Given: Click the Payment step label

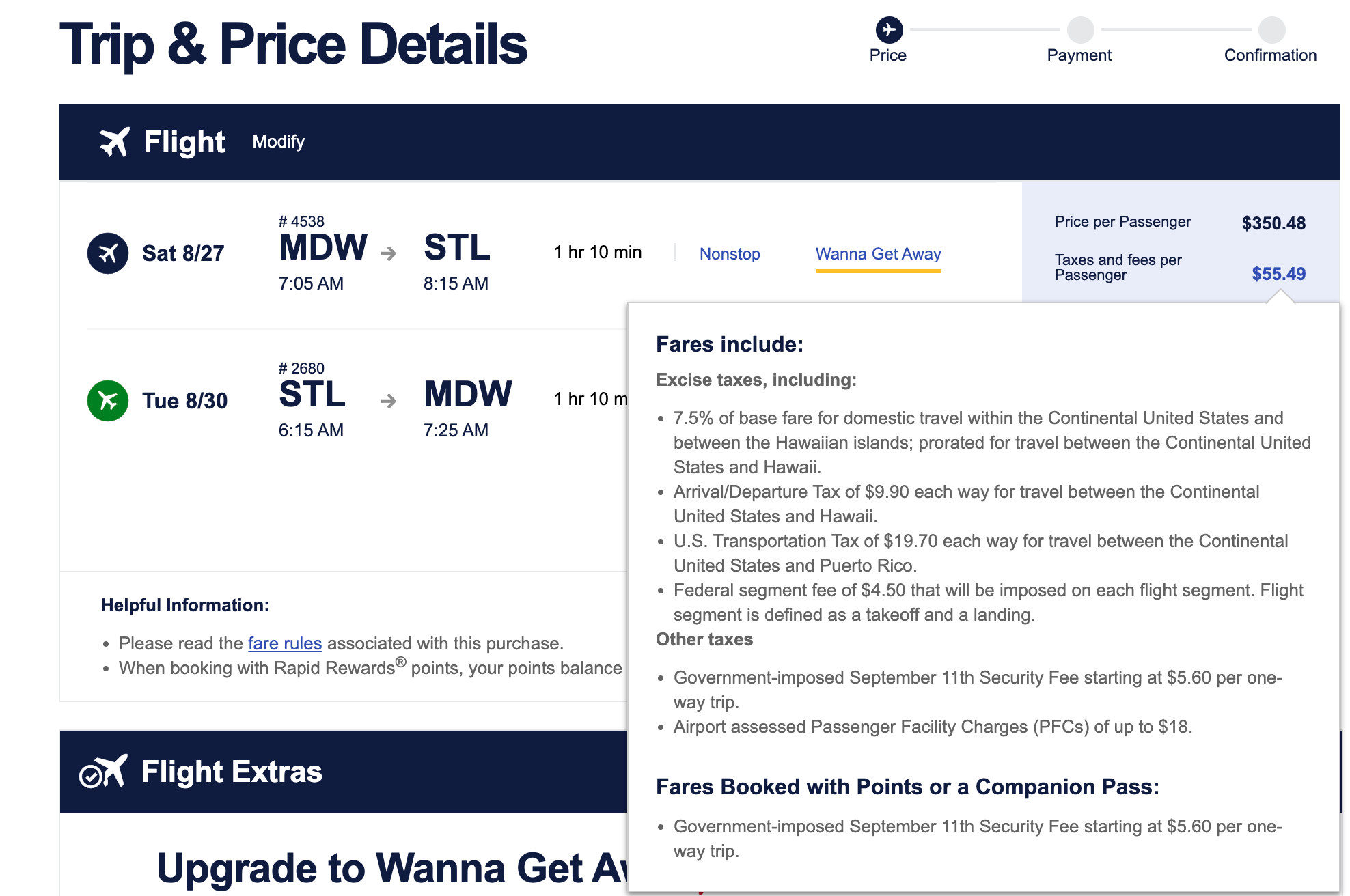Looking at the screenshot, I should pyautogui.click(x=1079, y=55).
